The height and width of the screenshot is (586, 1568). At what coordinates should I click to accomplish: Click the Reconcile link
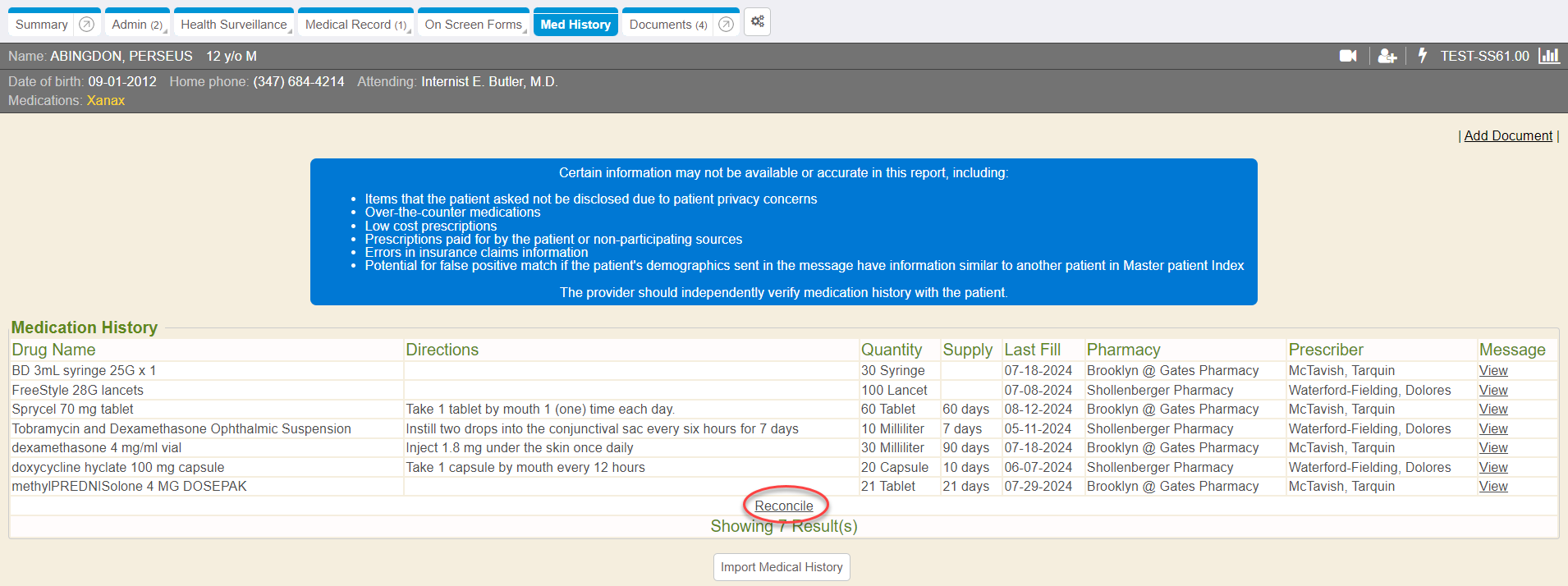point(784,506)
